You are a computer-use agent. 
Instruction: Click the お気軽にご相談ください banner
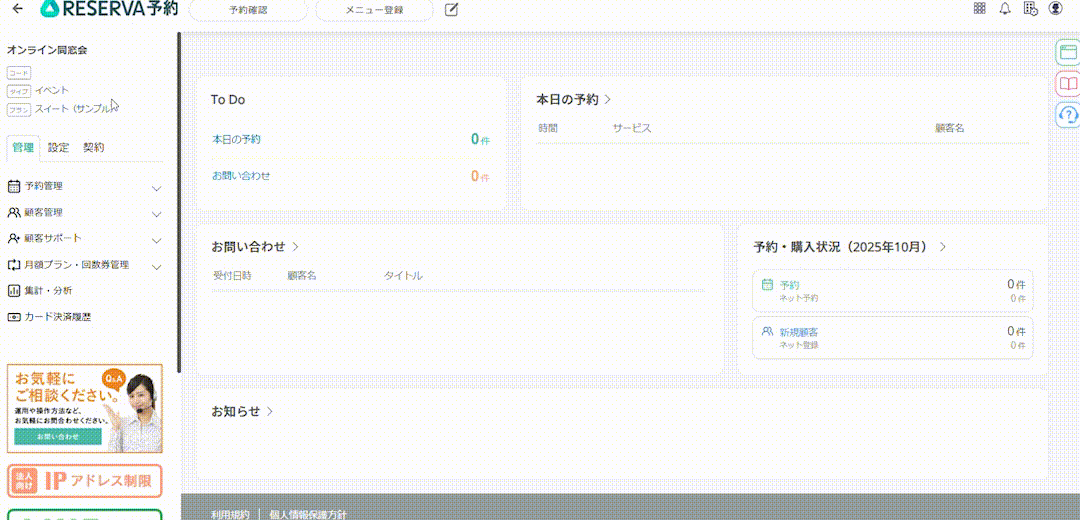85,408
